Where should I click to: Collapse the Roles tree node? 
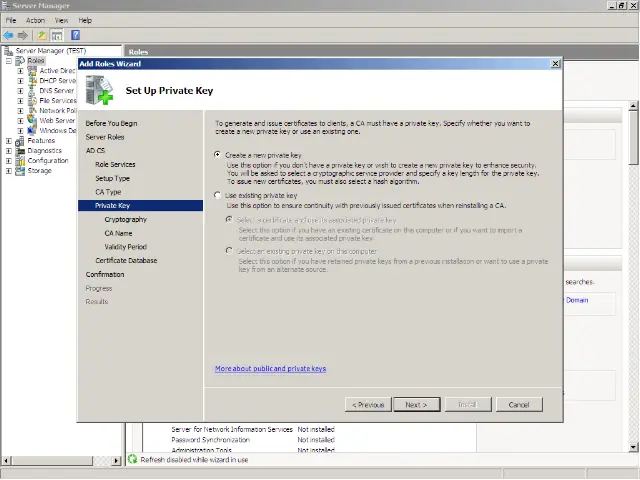pyautogui.click(x=9, y=61)
